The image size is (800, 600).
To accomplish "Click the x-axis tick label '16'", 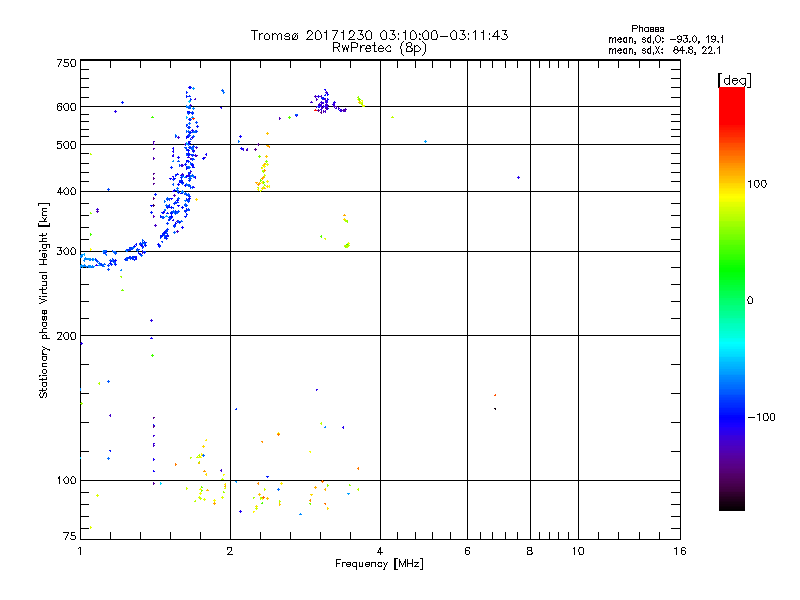I will click(680, 551).
